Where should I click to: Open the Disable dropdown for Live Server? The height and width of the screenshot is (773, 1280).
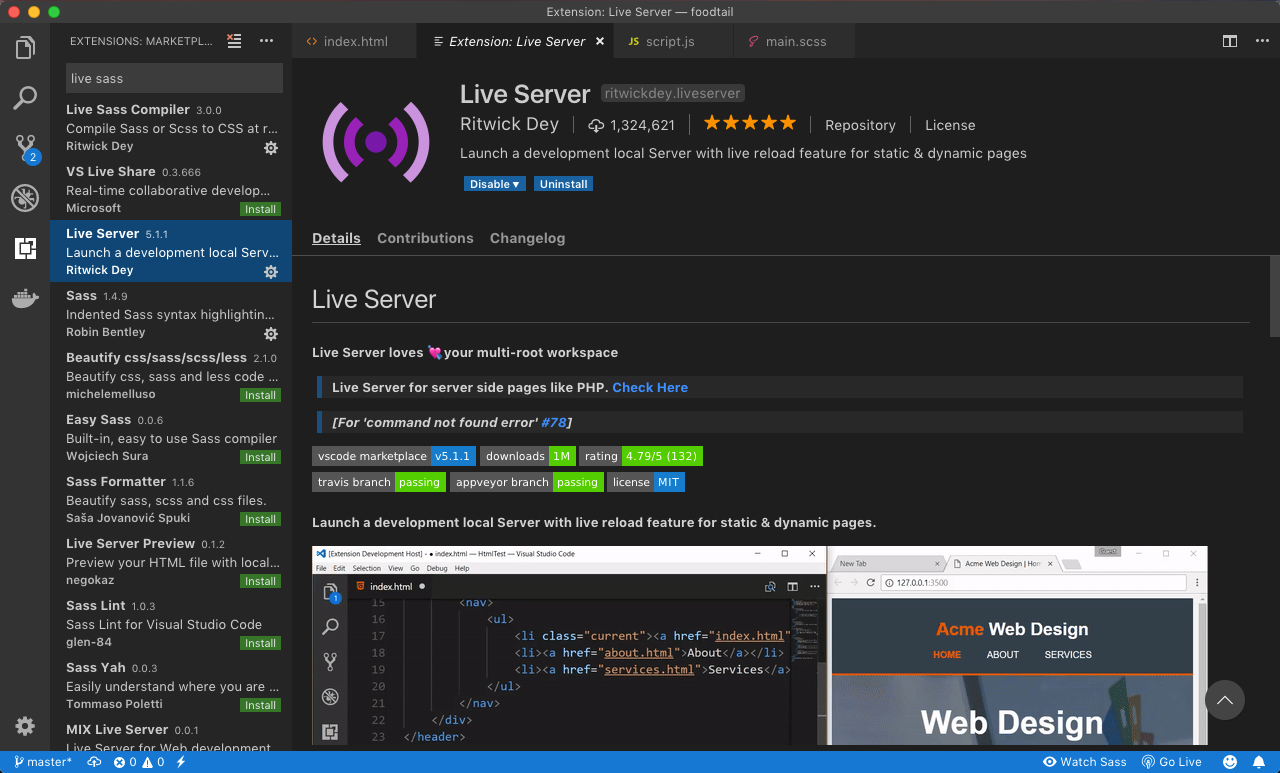pyautogui.click(x=495, y=184)
